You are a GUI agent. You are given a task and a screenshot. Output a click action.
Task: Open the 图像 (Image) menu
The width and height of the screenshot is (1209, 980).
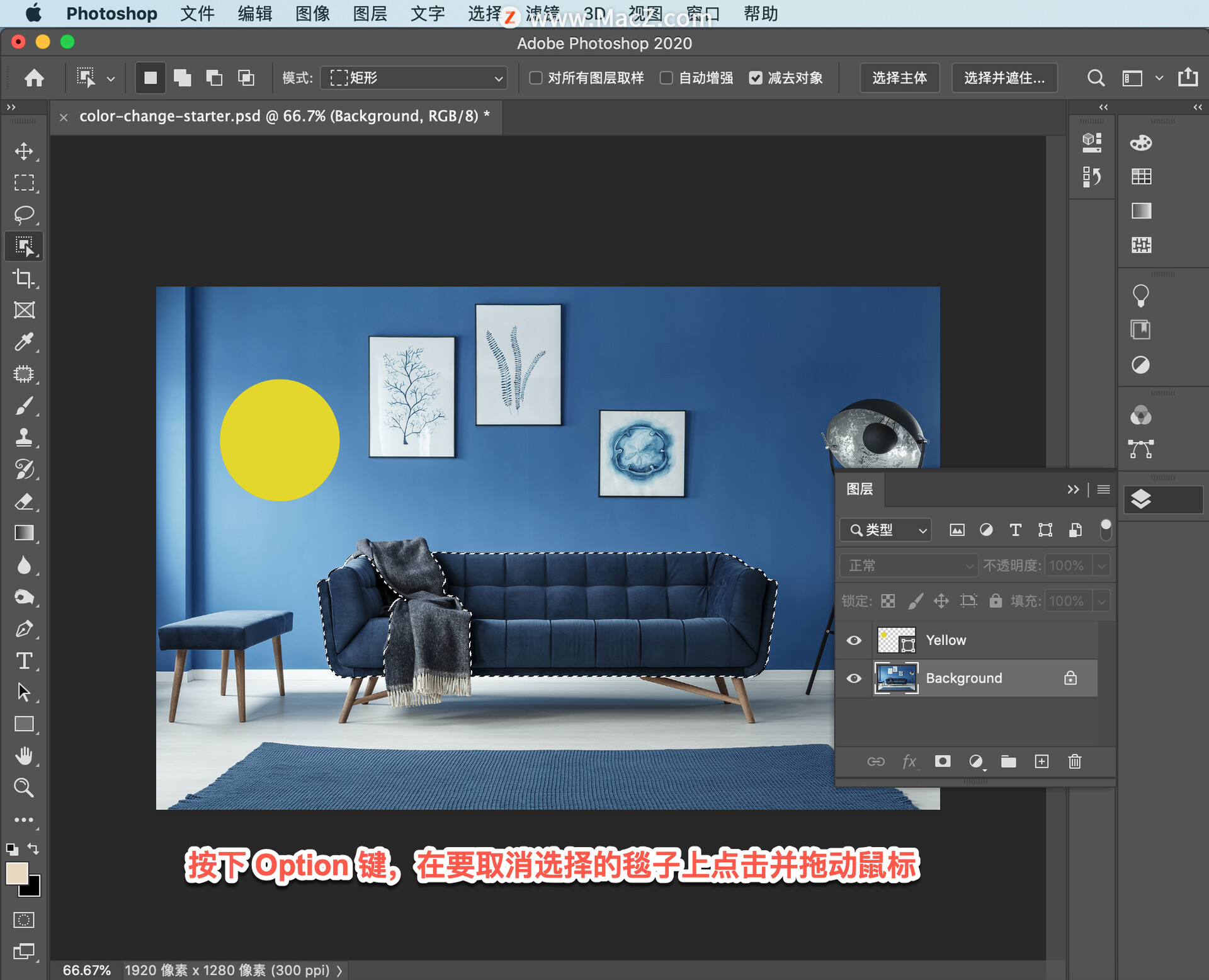(x=313, y=13)
